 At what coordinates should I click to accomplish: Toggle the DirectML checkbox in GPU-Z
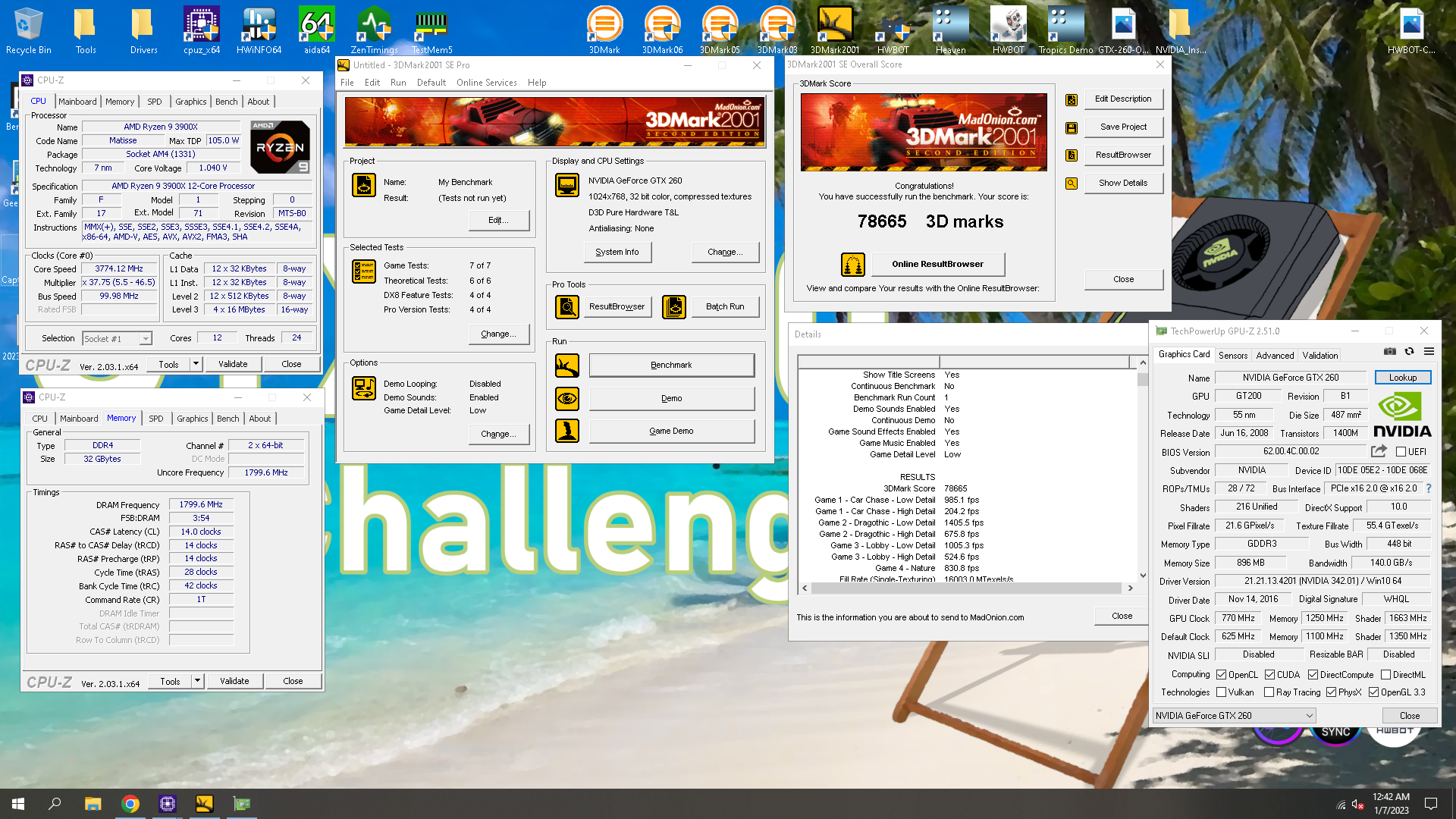pyautogui.click(x=1385, y=675)
